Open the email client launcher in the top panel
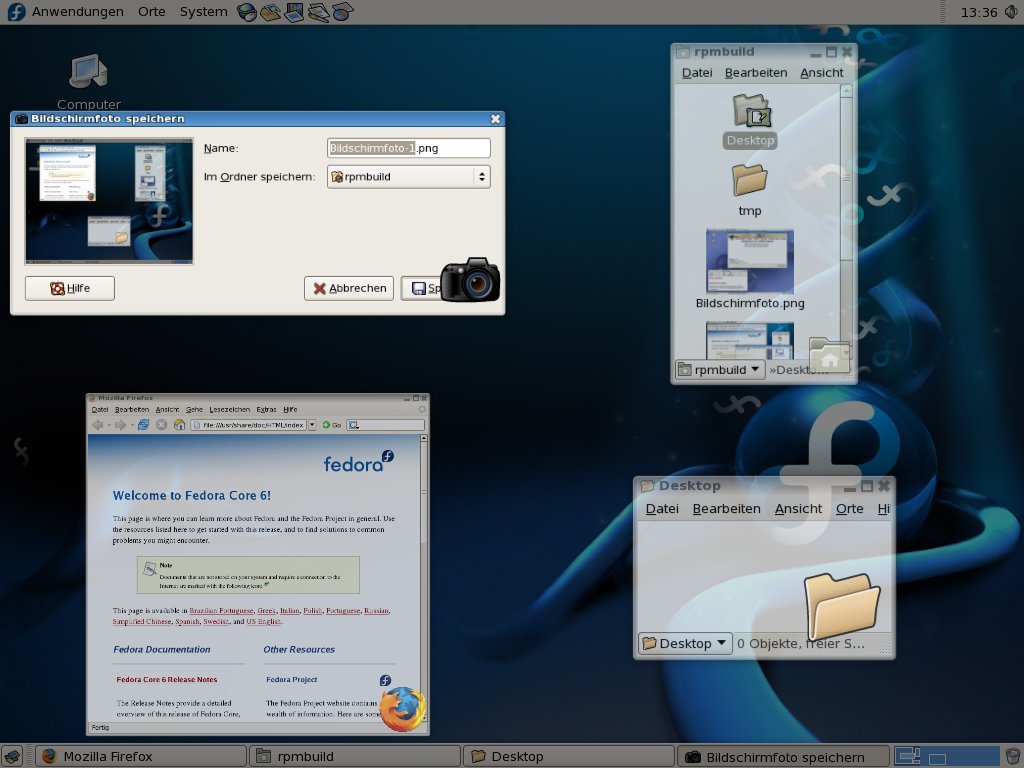 click(270, 13)
